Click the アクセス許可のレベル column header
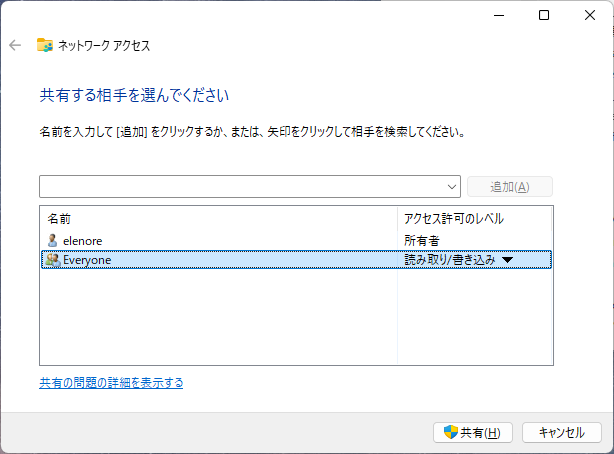Viewport: 614px width, 454px height. tap(453, 218)
